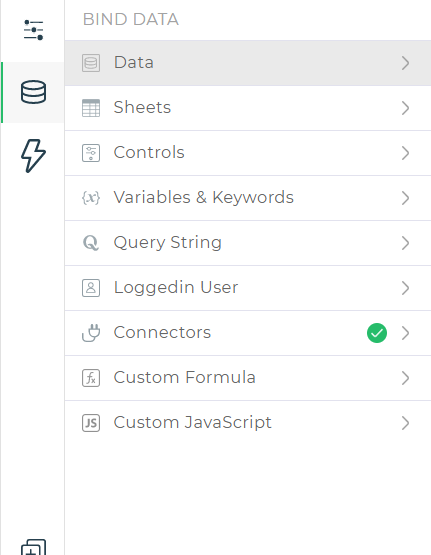Click the green checkmark on Connectors
Viewport: 431px width, 555px height.
coord(377,333)
